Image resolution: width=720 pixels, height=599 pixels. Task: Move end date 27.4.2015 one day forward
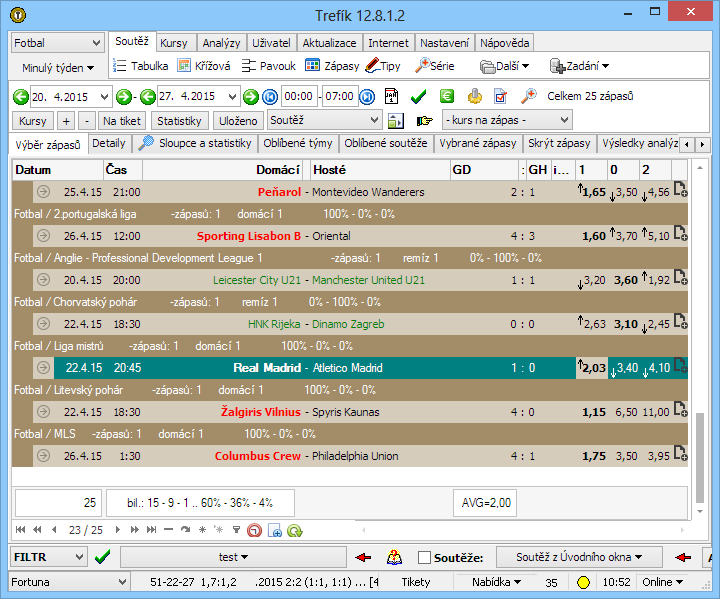point(251,97)
